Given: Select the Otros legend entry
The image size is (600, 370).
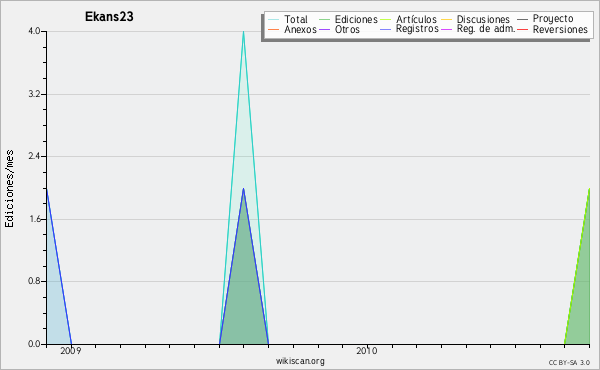Looking at the screenshot, I should coord(347,29).
